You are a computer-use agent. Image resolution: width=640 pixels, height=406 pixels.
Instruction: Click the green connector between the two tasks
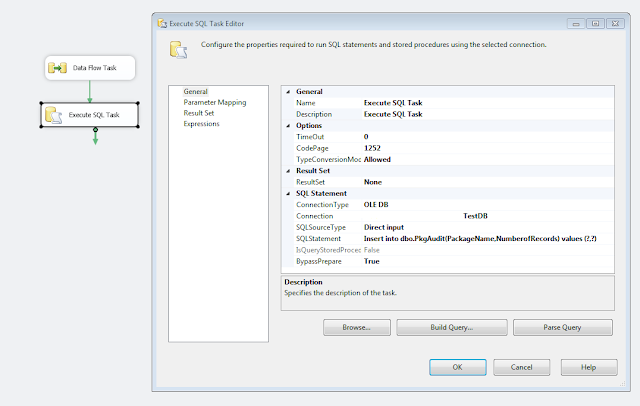(90, 91)
